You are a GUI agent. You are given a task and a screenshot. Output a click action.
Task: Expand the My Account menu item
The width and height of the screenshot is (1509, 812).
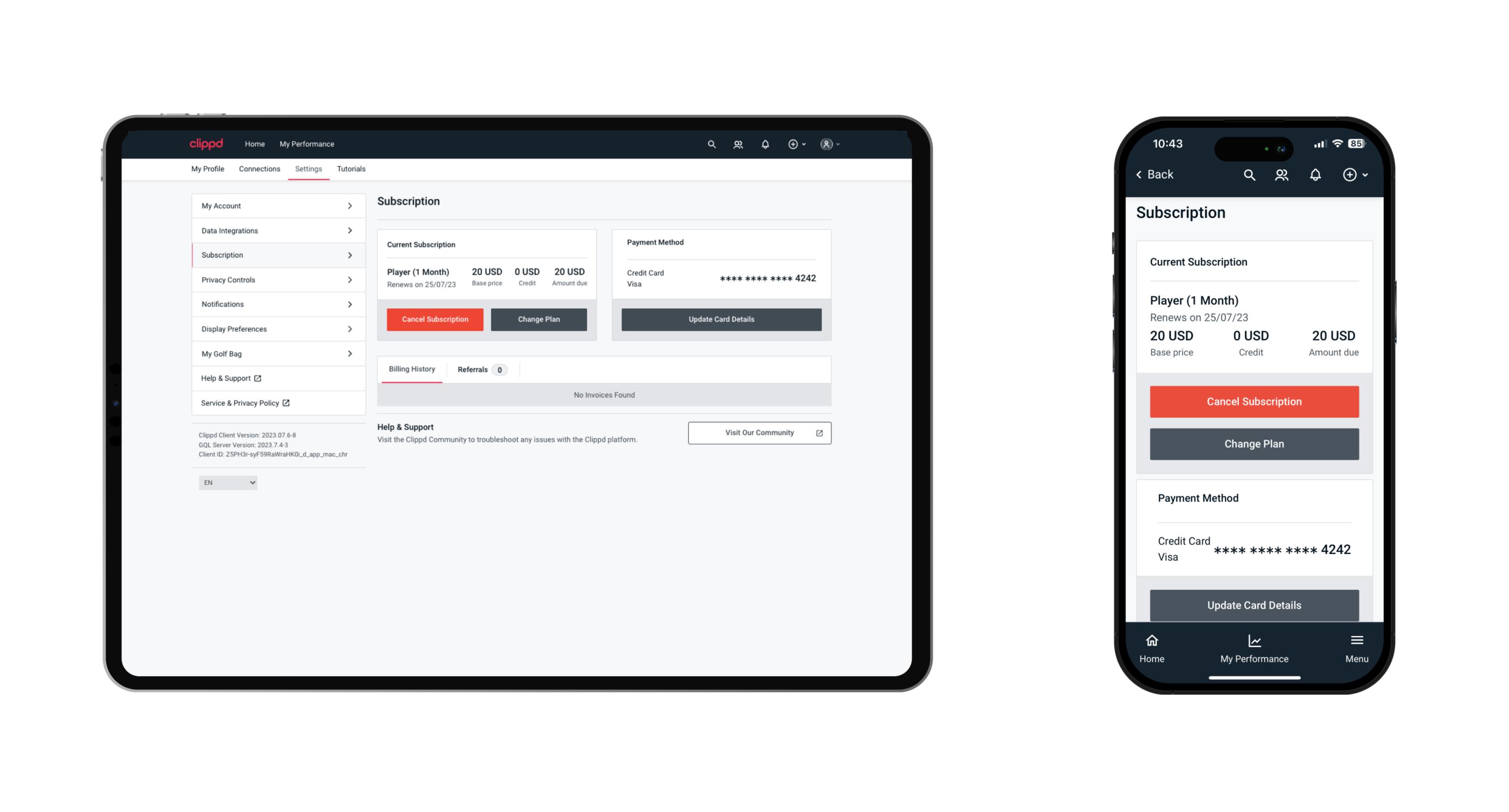(350, 206)
